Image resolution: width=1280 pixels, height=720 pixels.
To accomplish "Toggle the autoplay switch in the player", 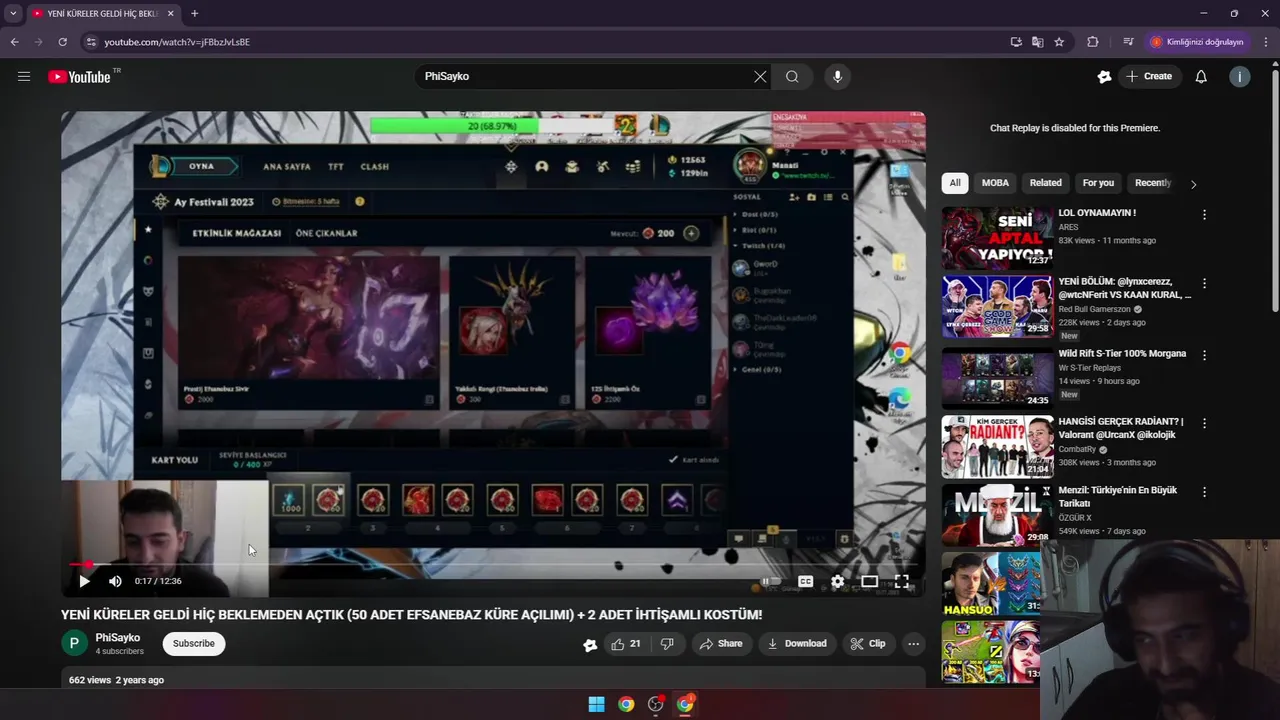I will point(770,581).
